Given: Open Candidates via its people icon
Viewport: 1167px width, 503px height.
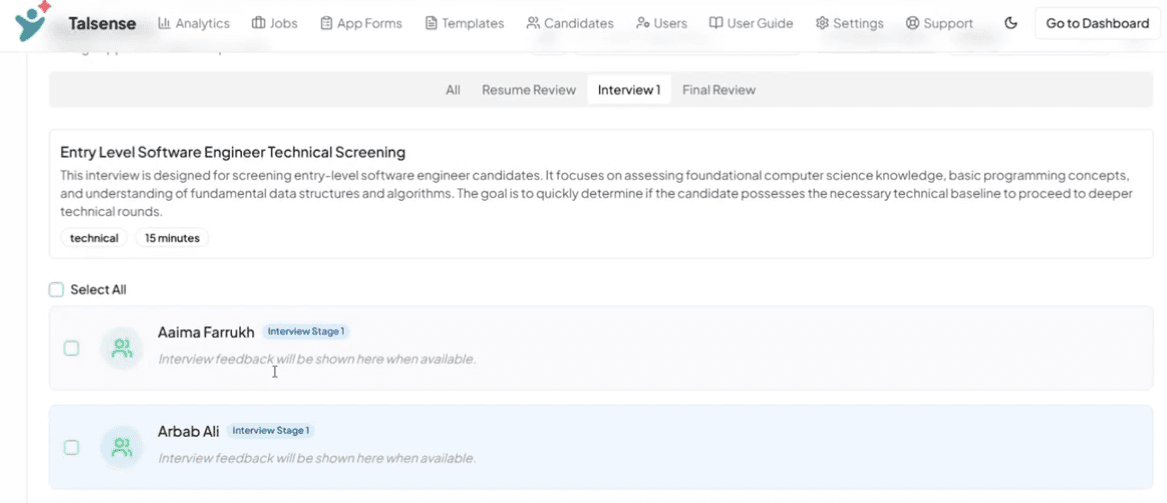Looking at the screenshot, I should click(533, 23).
